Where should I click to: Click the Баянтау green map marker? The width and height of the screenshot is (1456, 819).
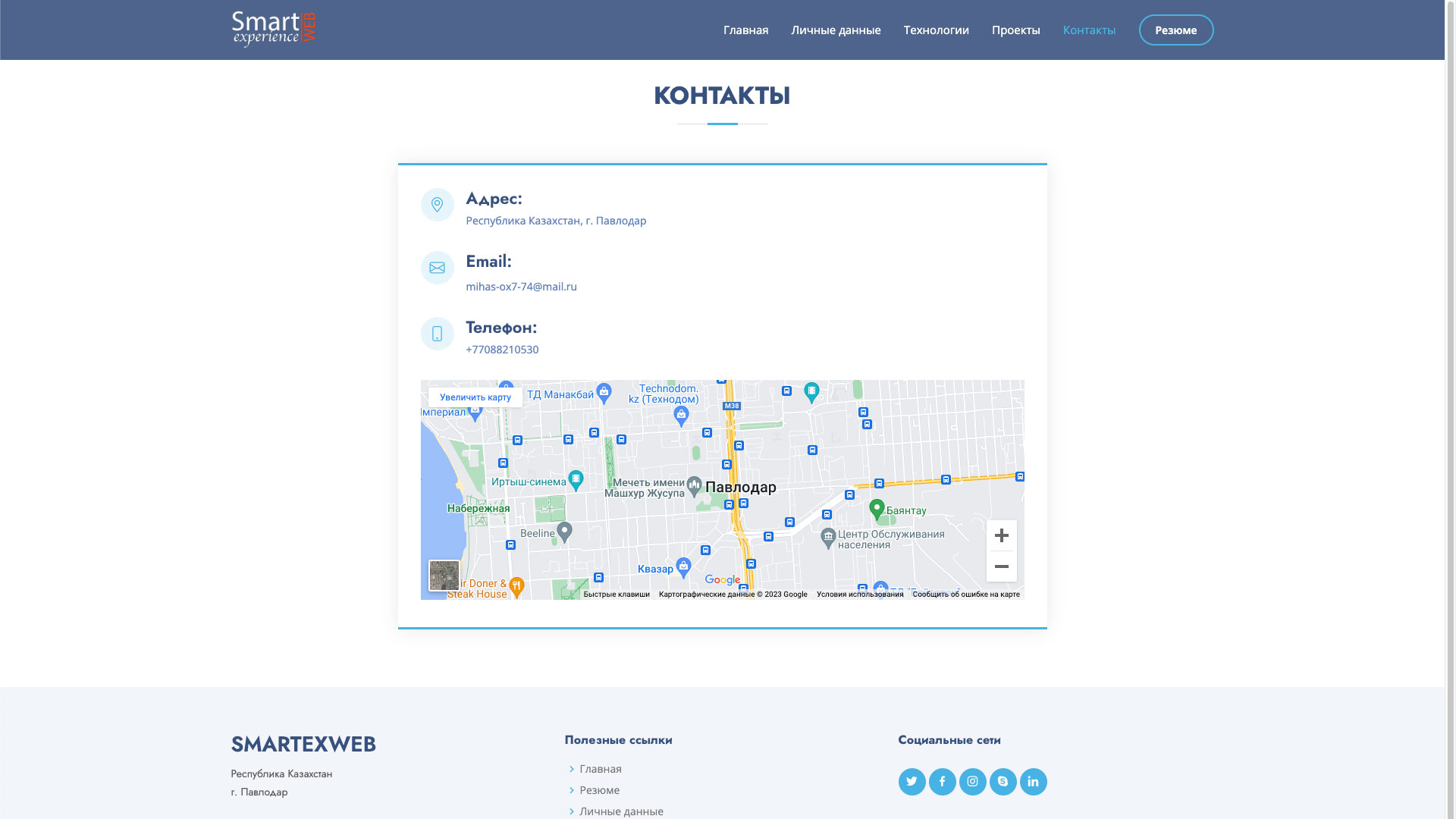click(877, 509)
